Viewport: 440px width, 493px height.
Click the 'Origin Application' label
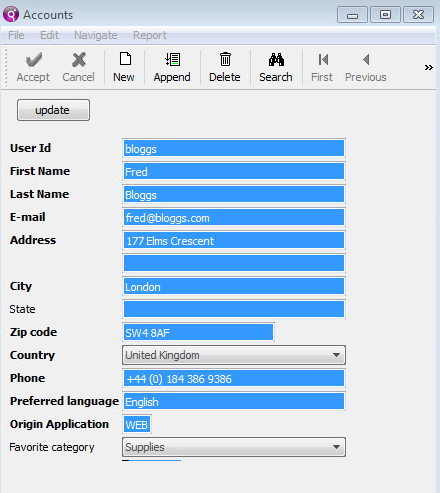pos(59,424)
